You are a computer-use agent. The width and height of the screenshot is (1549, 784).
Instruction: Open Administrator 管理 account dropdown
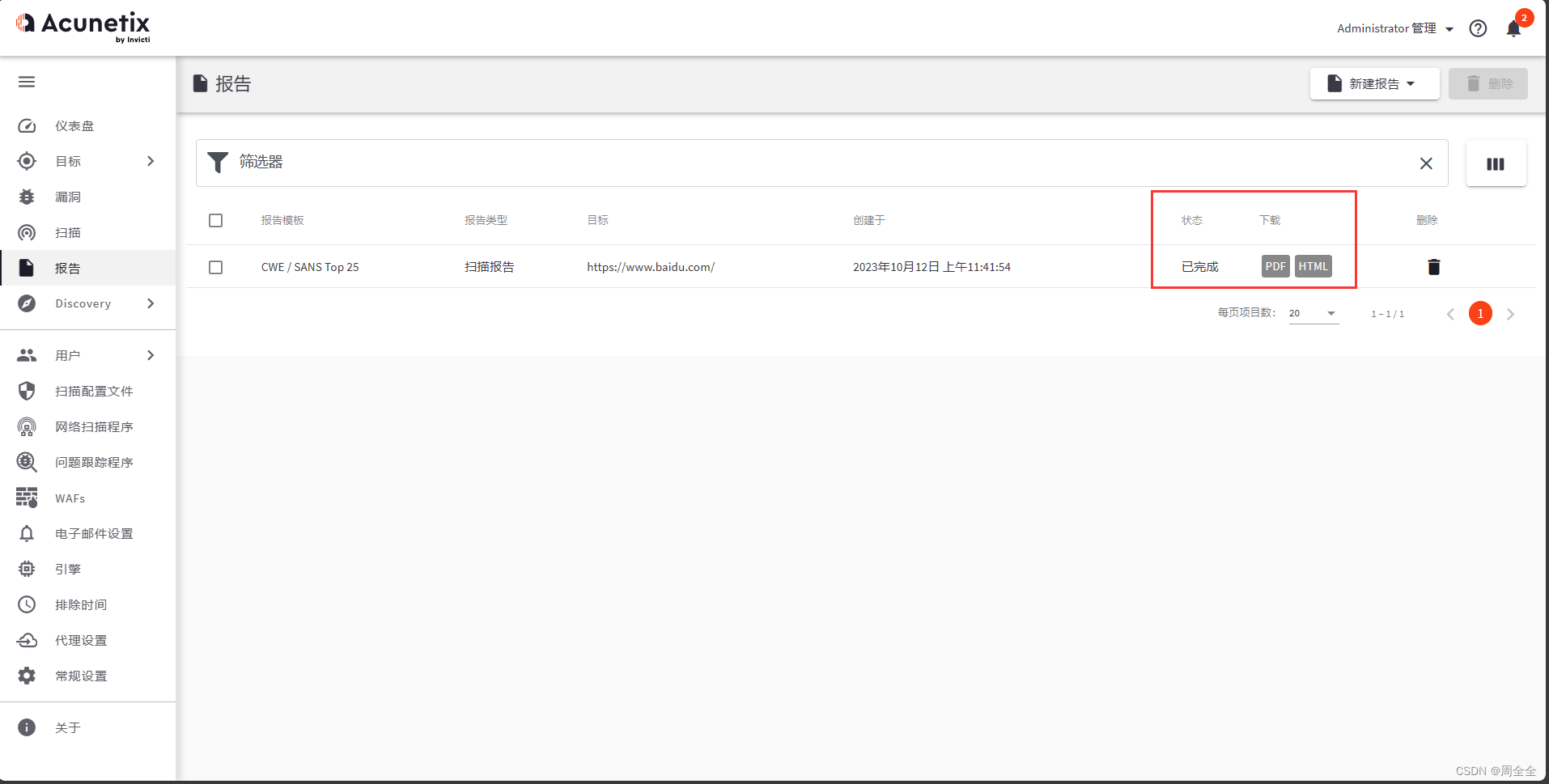[x=1395, y=28]
